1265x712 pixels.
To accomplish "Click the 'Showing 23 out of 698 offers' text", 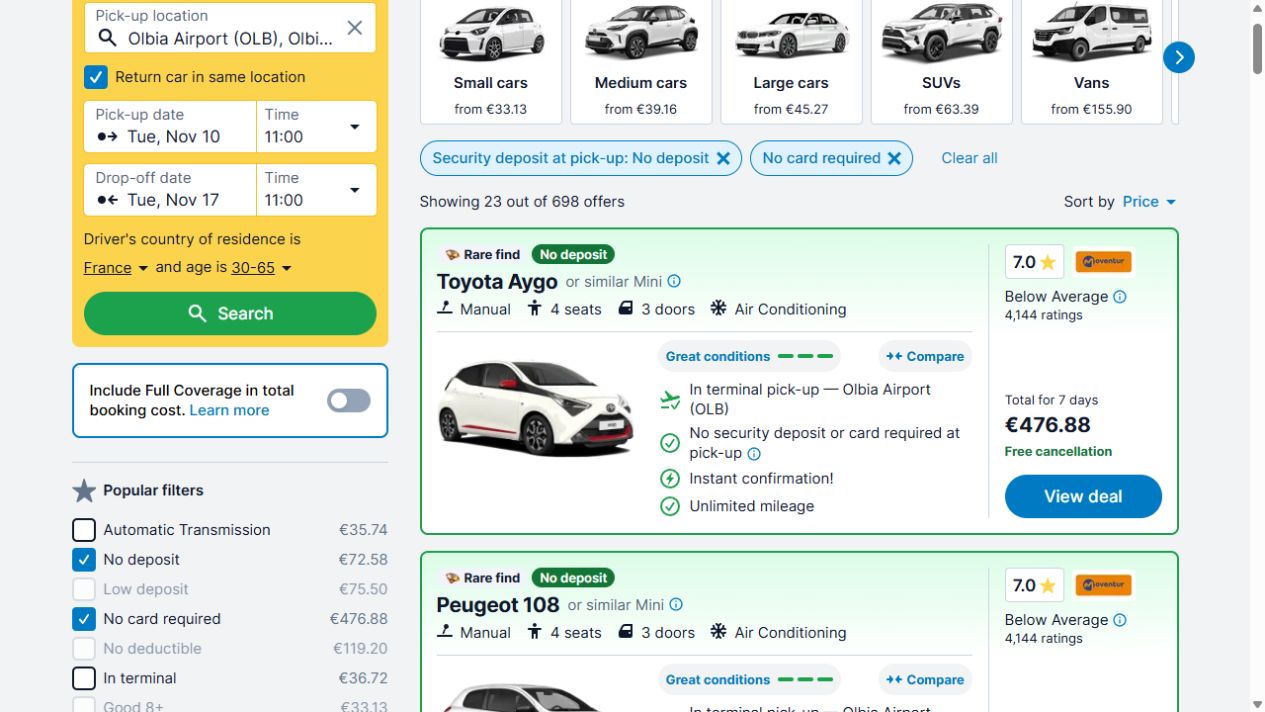I will coord(522,201).
